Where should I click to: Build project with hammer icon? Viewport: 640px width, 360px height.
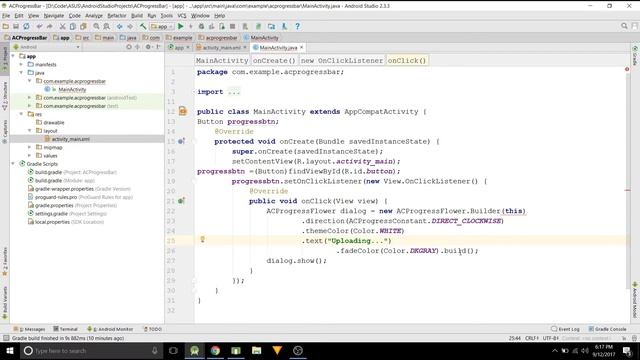(143, 27)
